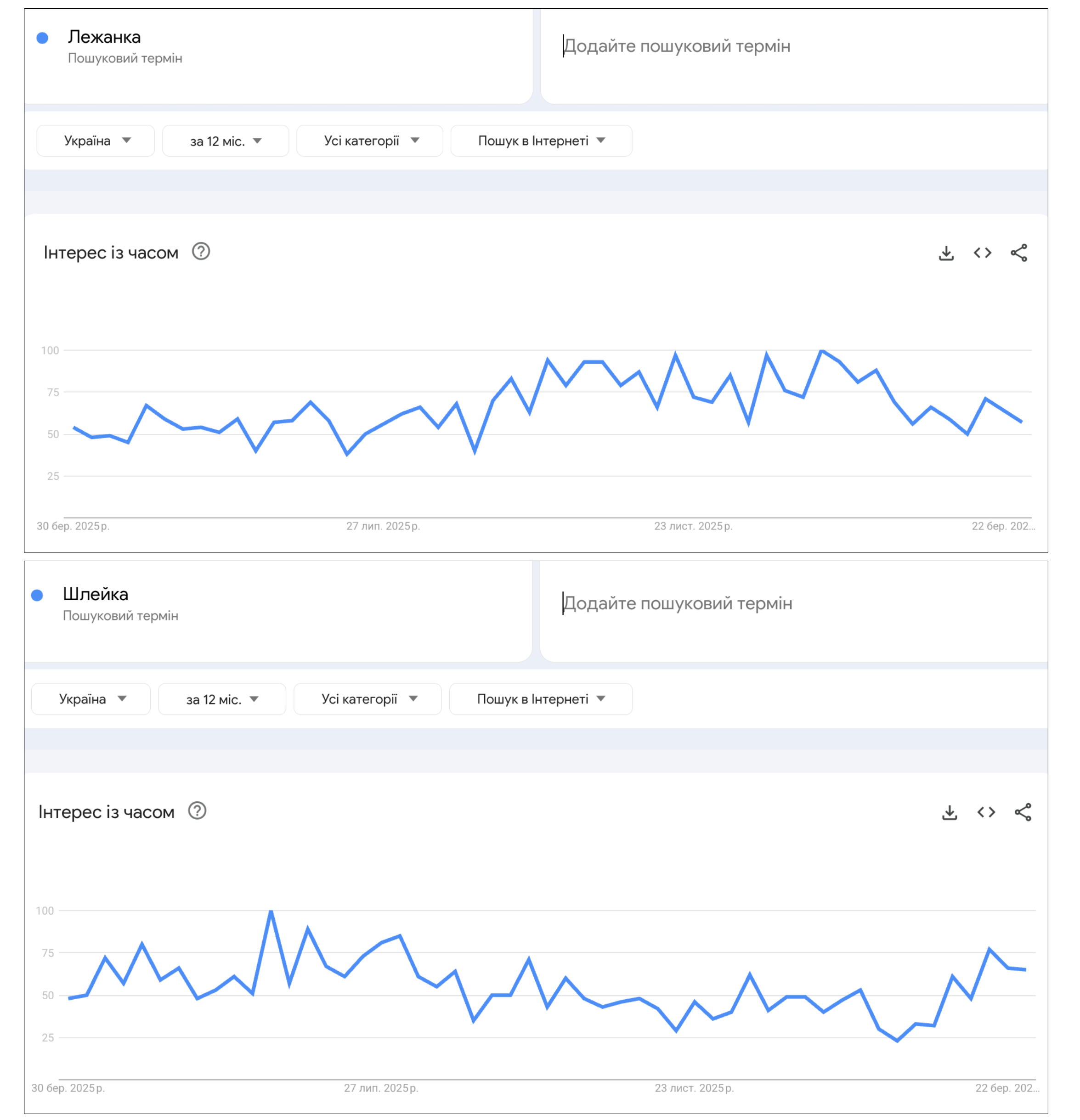Open the Україна region dropdown

pyautogui.click(x=96, y=141)
